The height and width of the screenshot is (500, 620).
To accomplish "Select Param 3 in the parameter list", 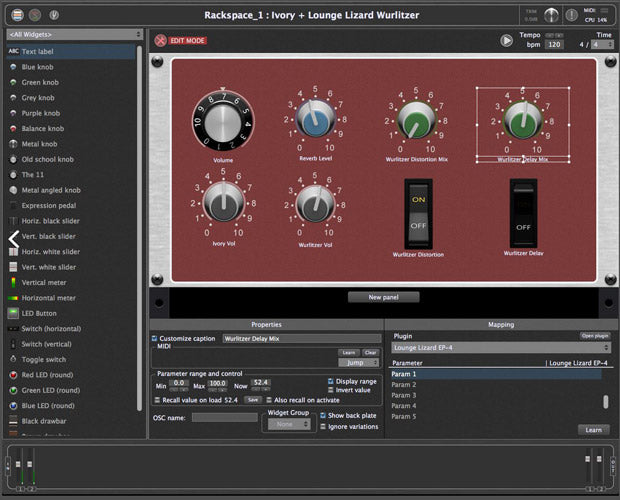I will coord(496,395).
